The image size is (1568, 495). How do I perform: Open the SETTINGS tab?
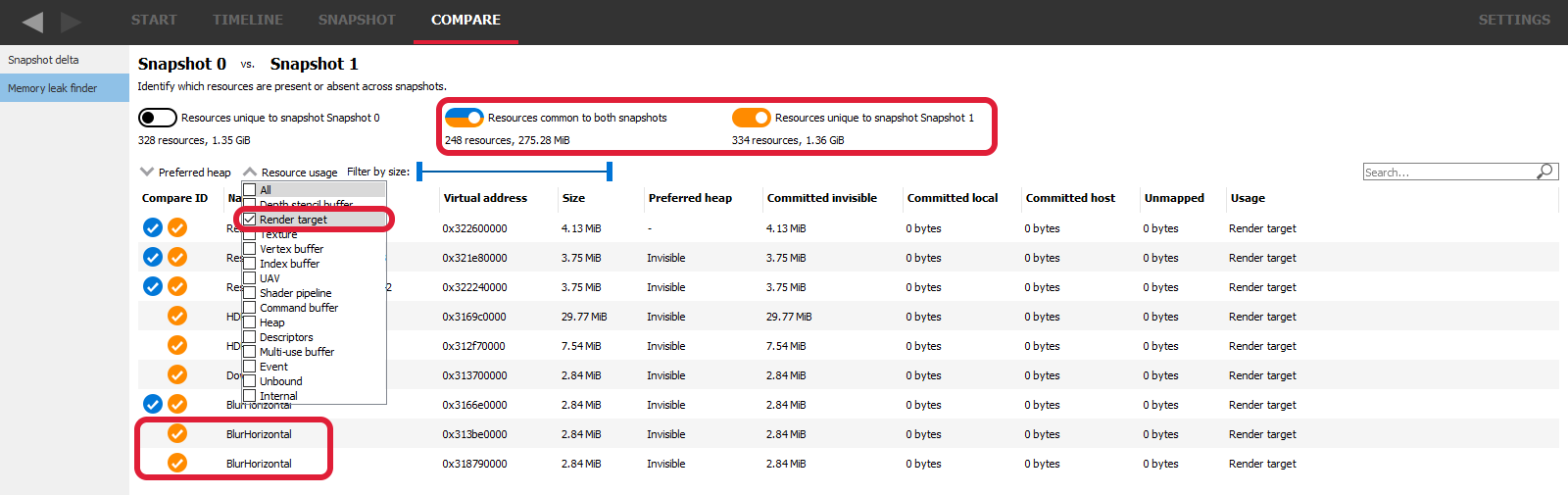point(1513,20)
